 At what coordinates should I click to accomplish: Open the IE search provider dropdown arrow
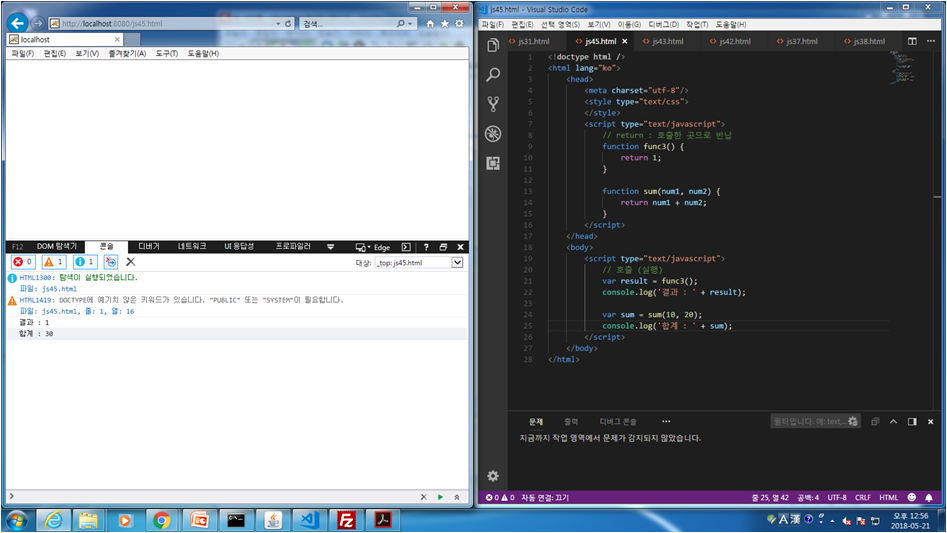point(410,24)
